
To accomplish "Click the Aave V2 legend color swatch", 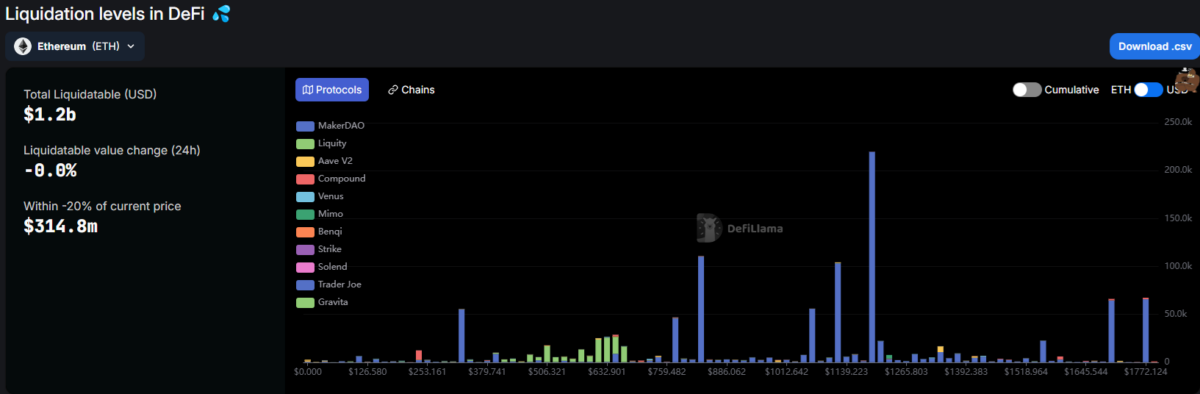I will 304,161.
